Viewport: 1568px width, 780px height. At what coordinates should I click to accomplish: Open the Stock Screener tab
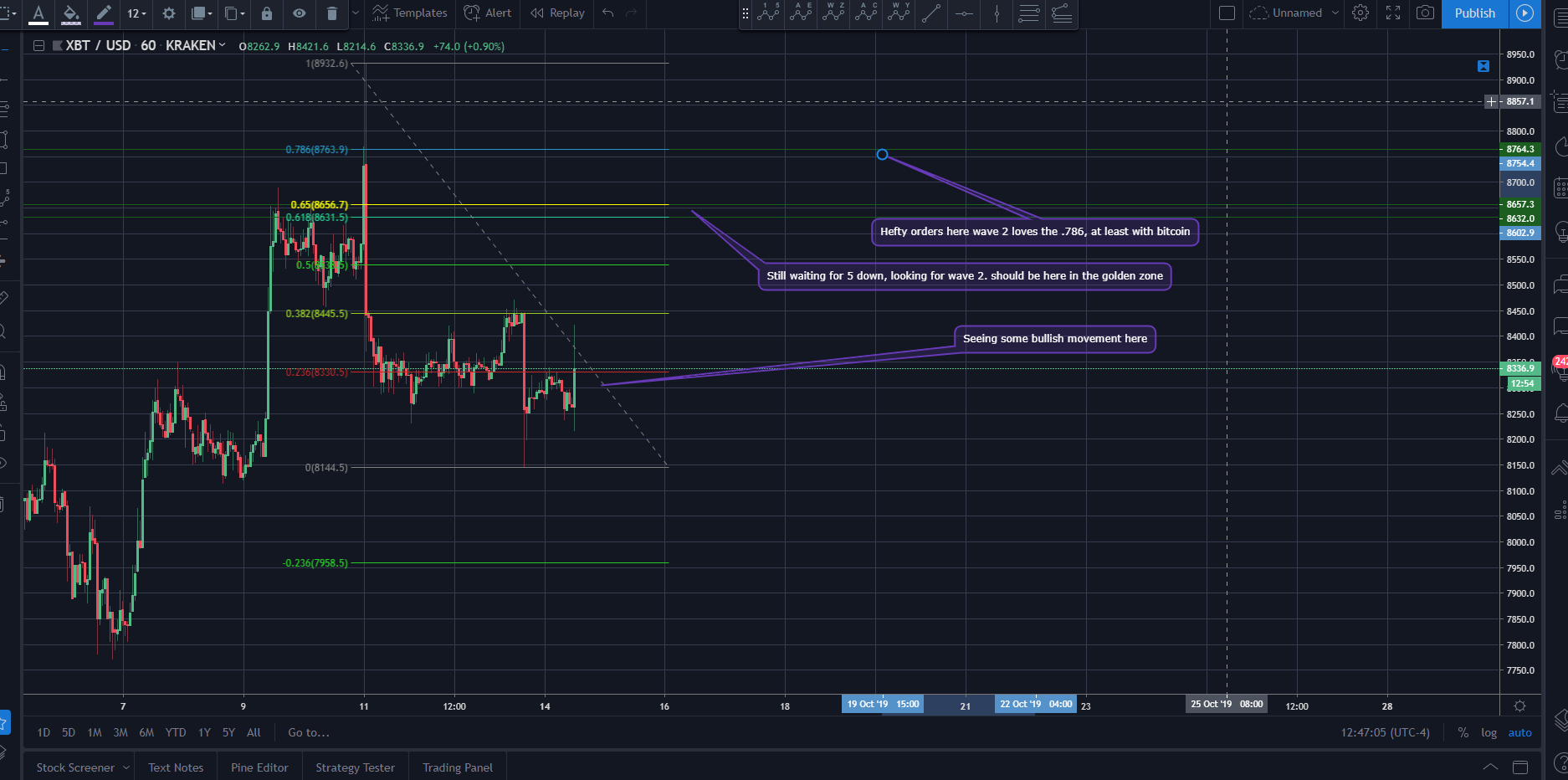click(75, 767)
